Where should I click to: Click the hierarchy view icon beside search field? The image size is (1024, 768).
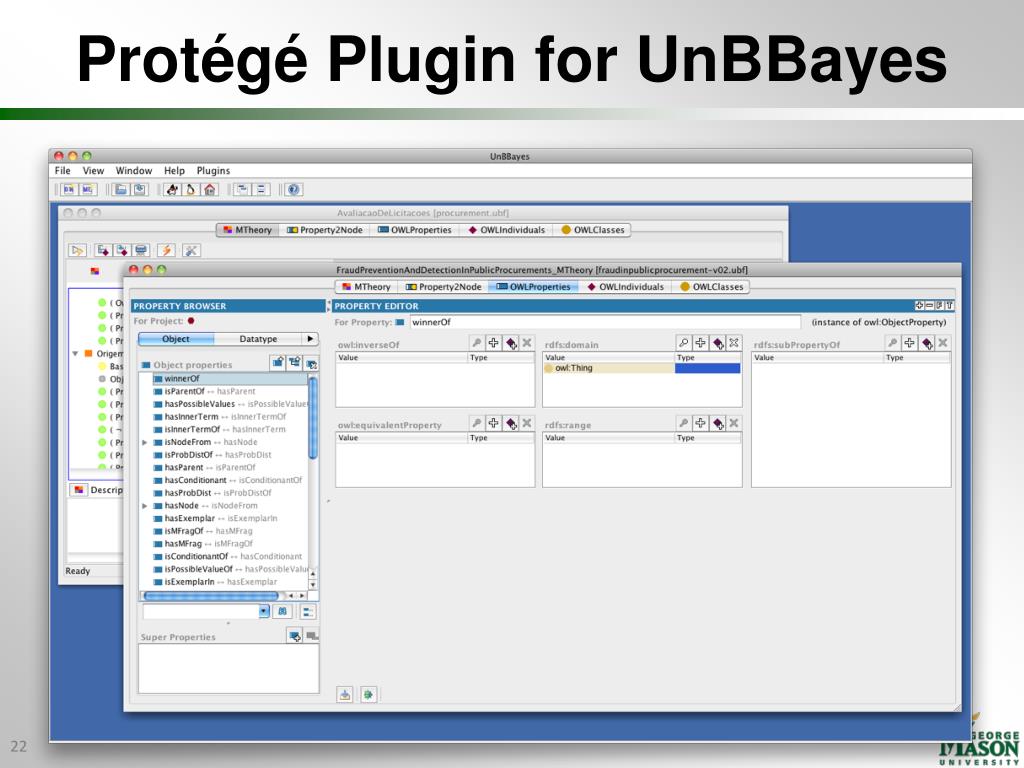308,612
